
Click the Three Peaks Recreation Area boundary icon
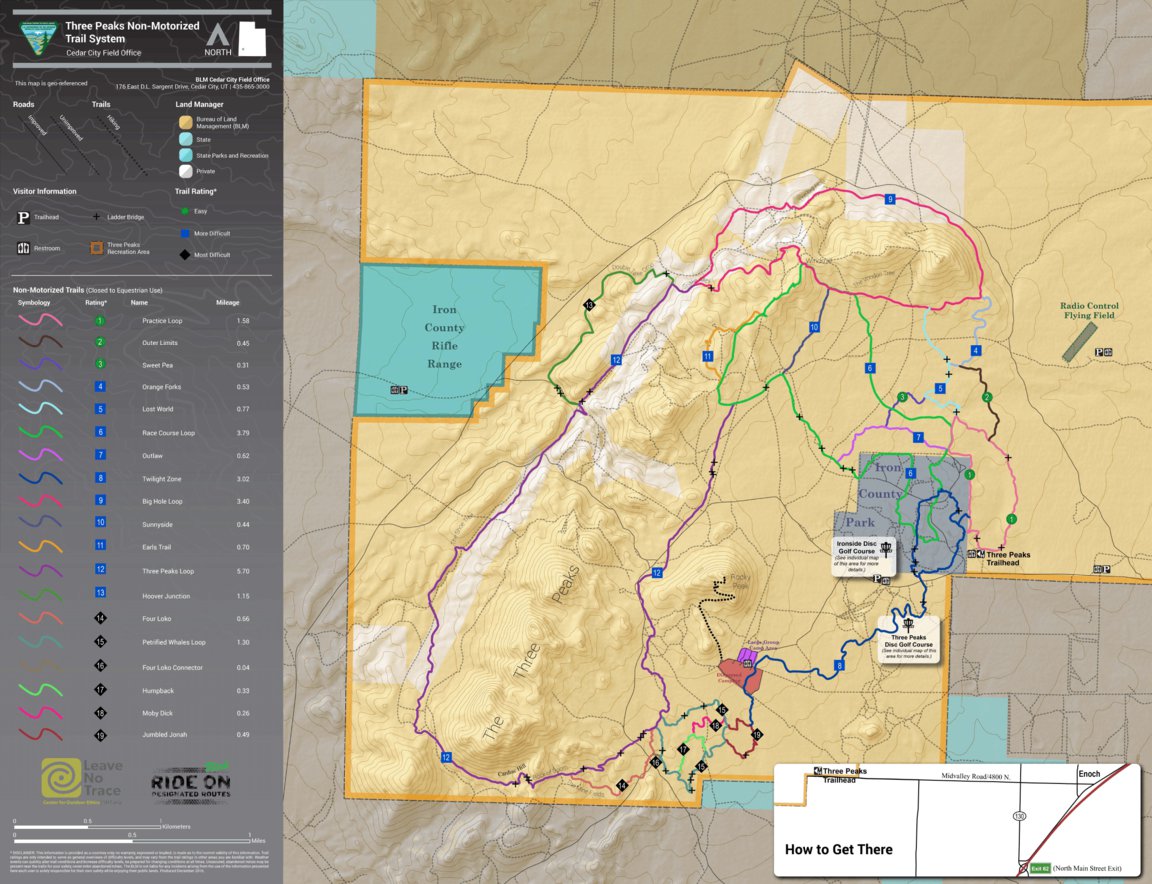(x=97, y=247)
